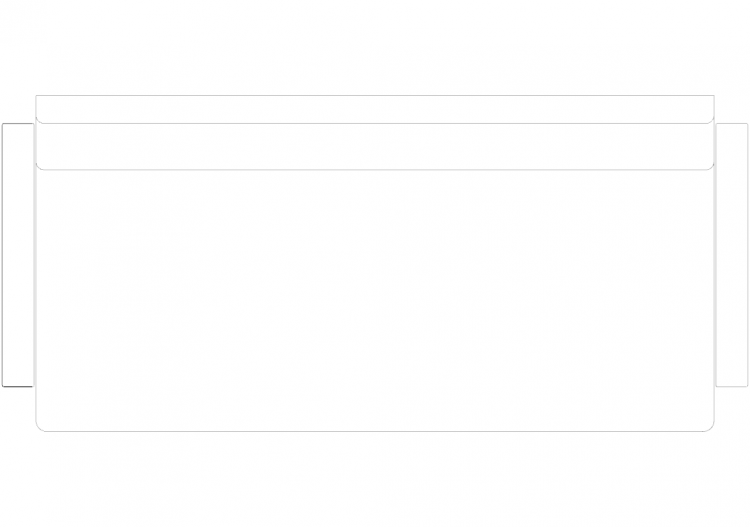Click the bottom edge of the left side rectangle

click(18, 386)
